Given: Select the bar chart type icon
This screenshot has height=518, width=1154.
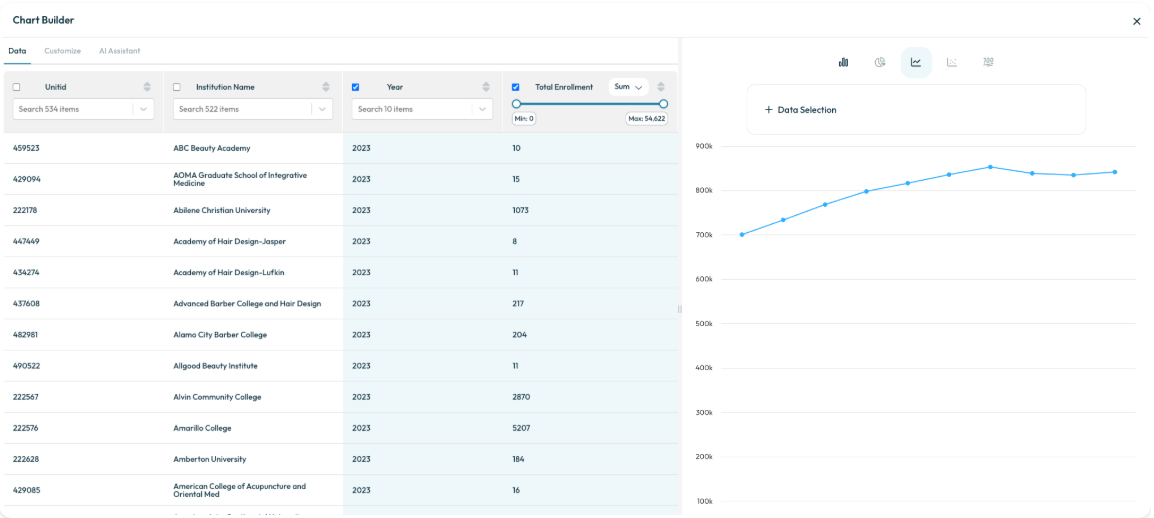Looking at the screenshot, I should [x=843, y=62].
